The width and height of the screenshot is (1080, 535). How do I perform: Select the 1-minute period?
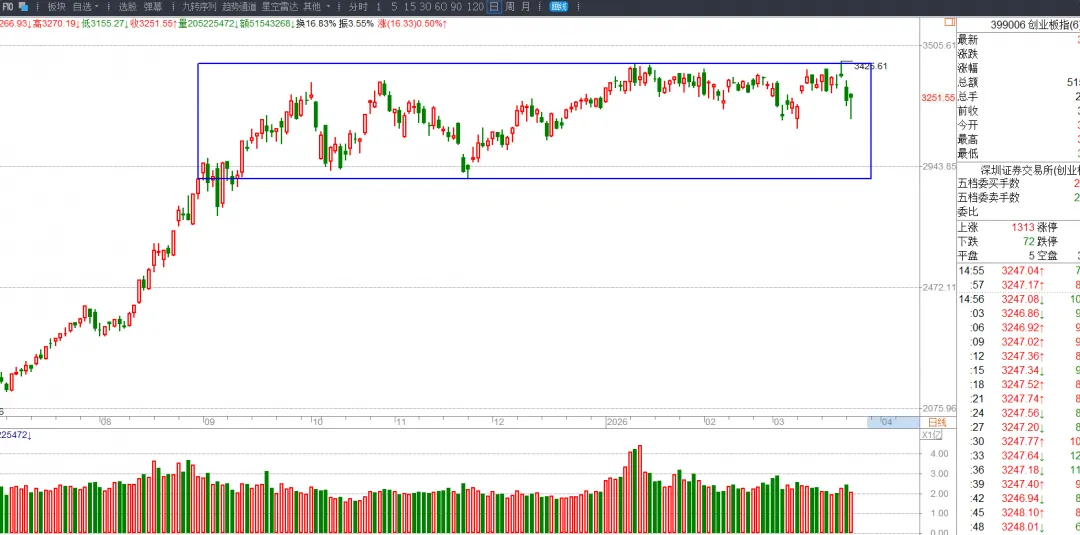tap(378, 7)
